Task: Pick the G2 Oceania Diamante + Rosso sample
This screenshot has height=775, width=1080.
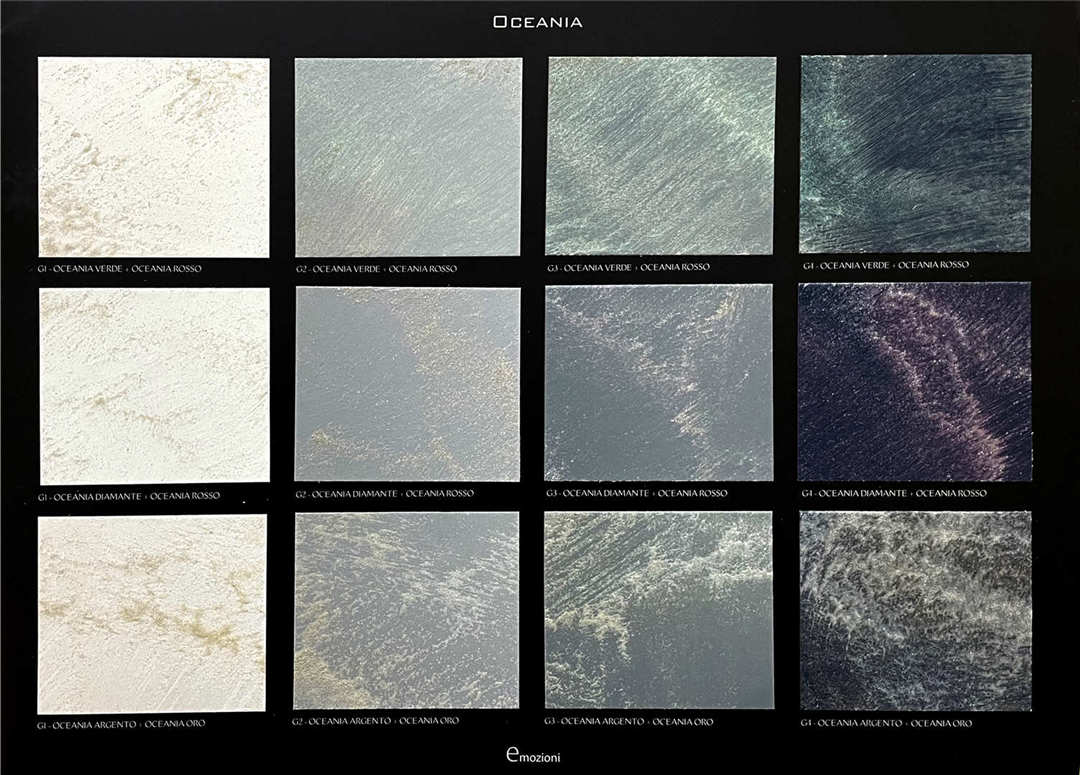Action: (408, 384)
